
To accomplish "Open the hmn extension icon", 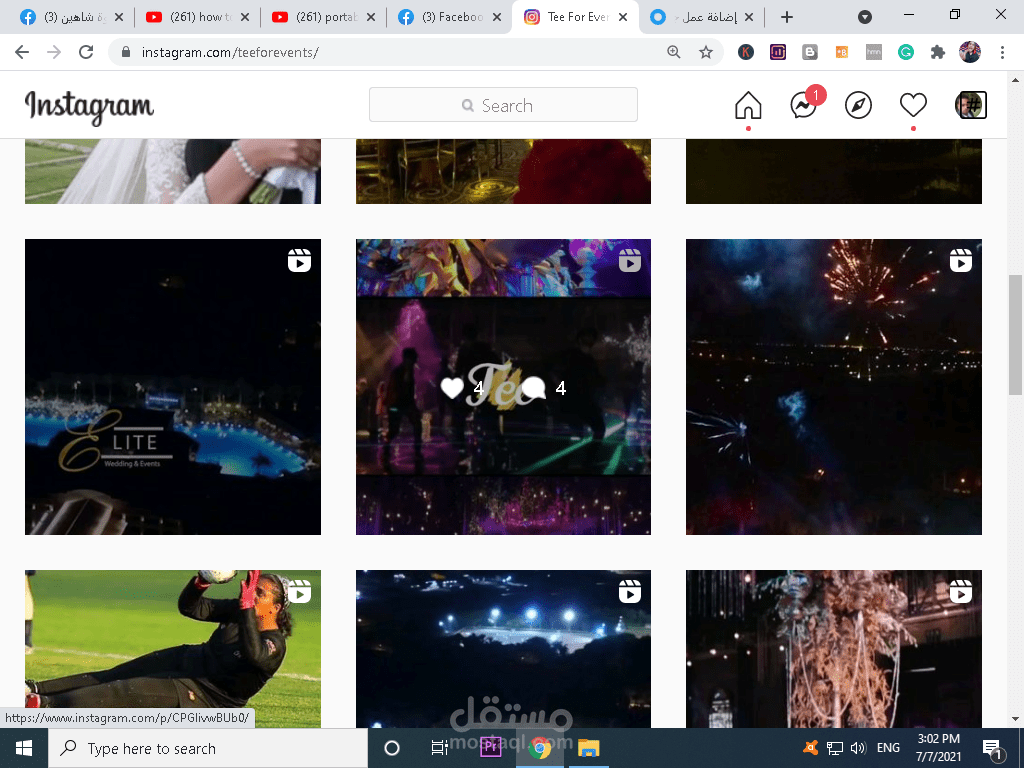I will (x=874, y=52).
